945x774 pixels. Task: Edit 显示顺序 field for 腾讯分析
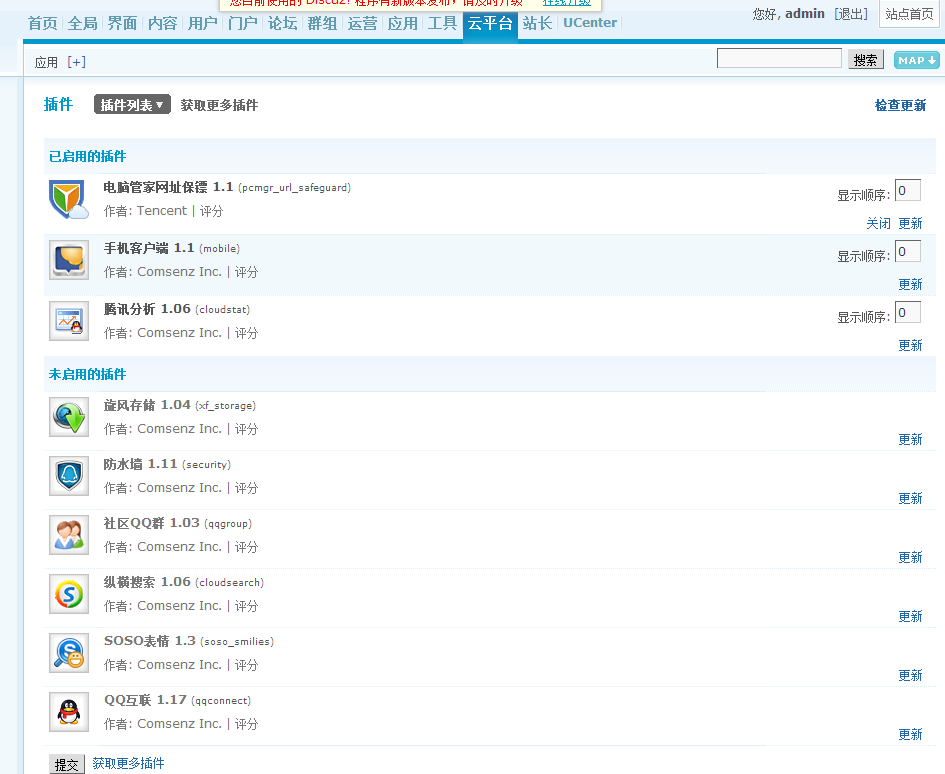tap(908, 312)
